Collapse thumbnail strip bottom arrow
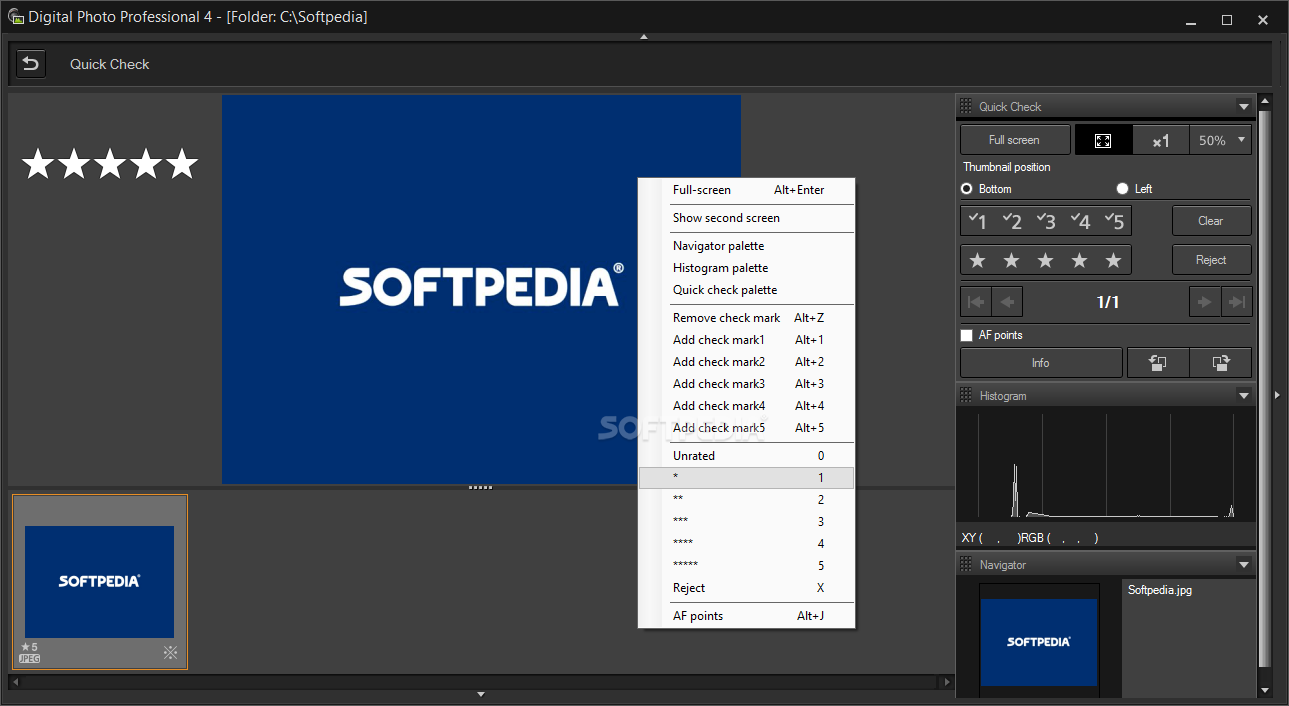 [481, 694]
